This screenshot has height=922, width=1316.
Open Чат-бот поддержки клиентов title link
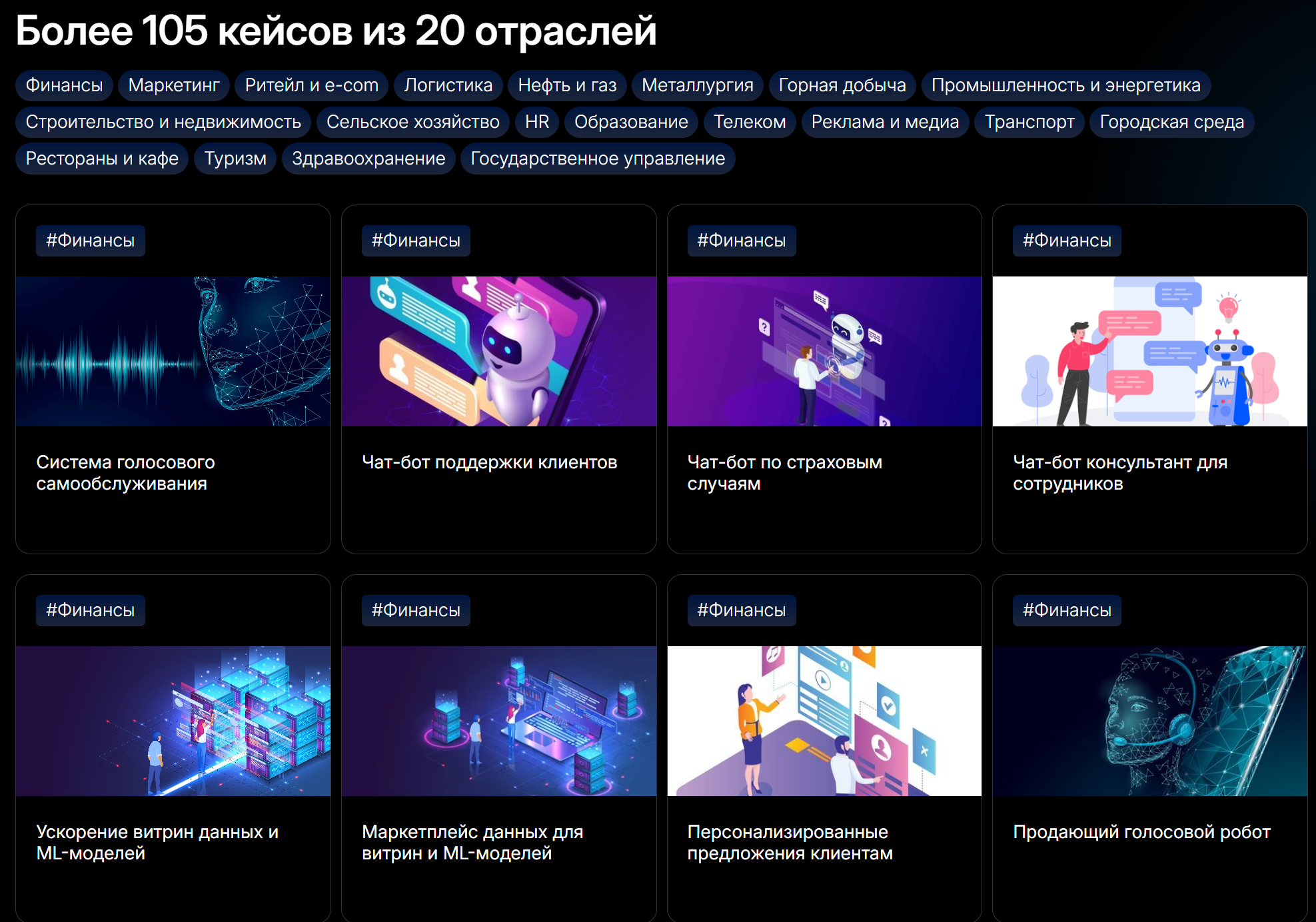click(489, 462)
